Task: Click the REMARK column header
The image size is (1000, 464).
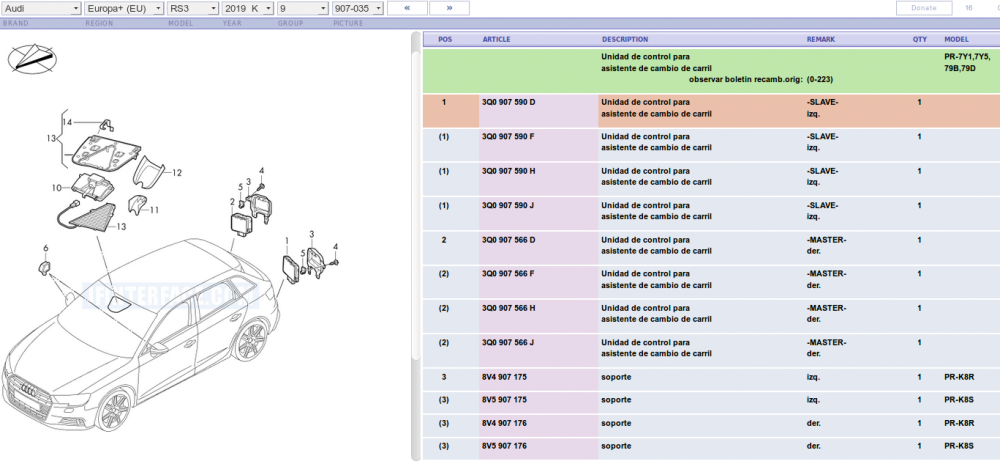Action: [x=820, y=40]
